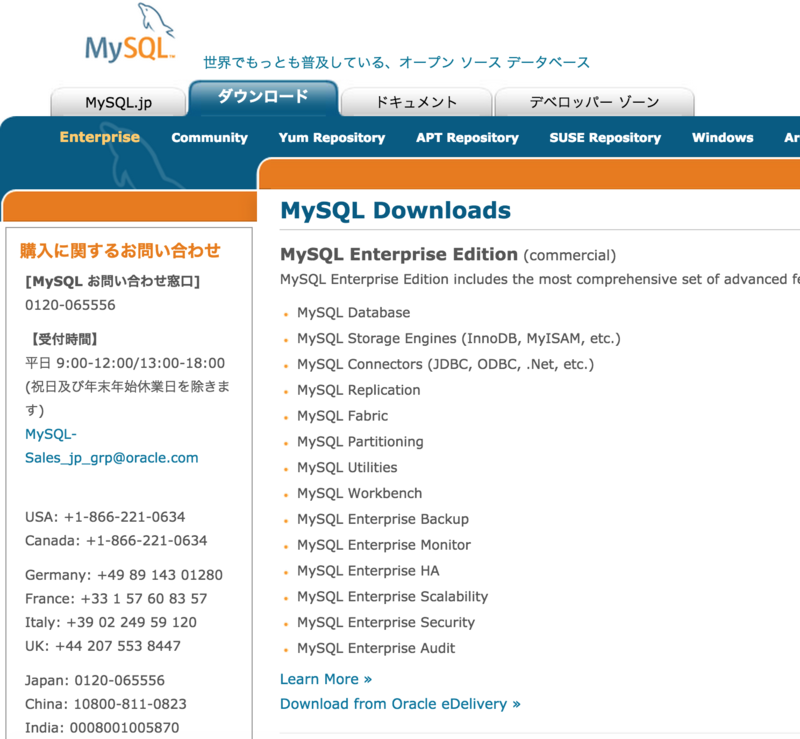The height and width of the screenshot is (739, 800).
Task: Click the MySQL Utilities list item
Action: (x=347, y=467)
